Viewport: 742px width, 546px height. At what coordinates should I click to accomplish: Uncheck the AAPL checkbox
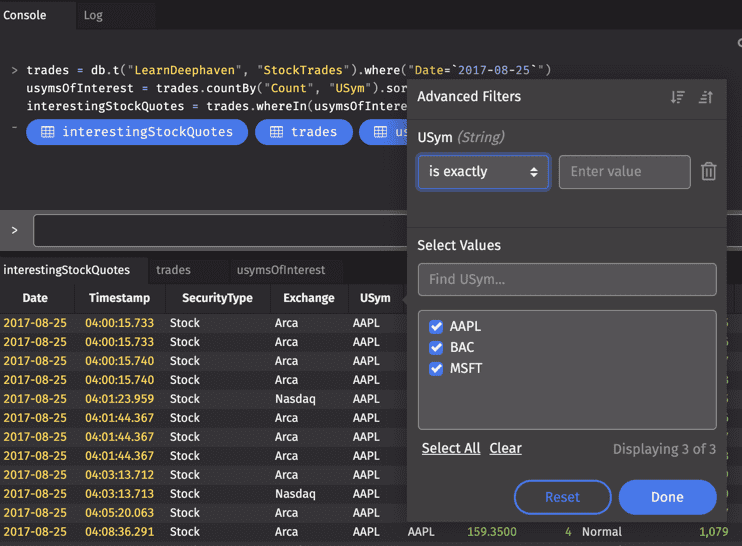pos(436,327)
